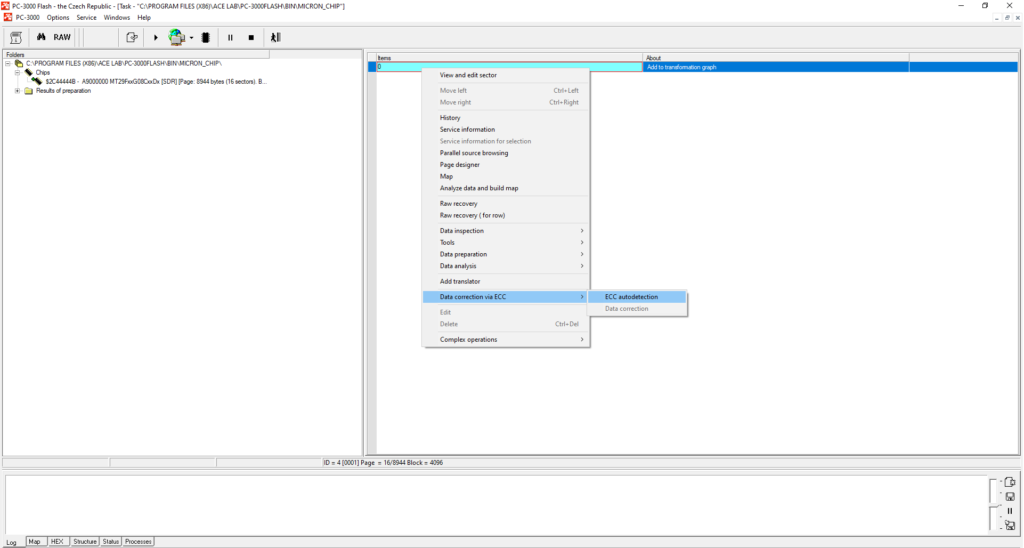Open dropdown arrow beside the globe icon

point(191,38)
